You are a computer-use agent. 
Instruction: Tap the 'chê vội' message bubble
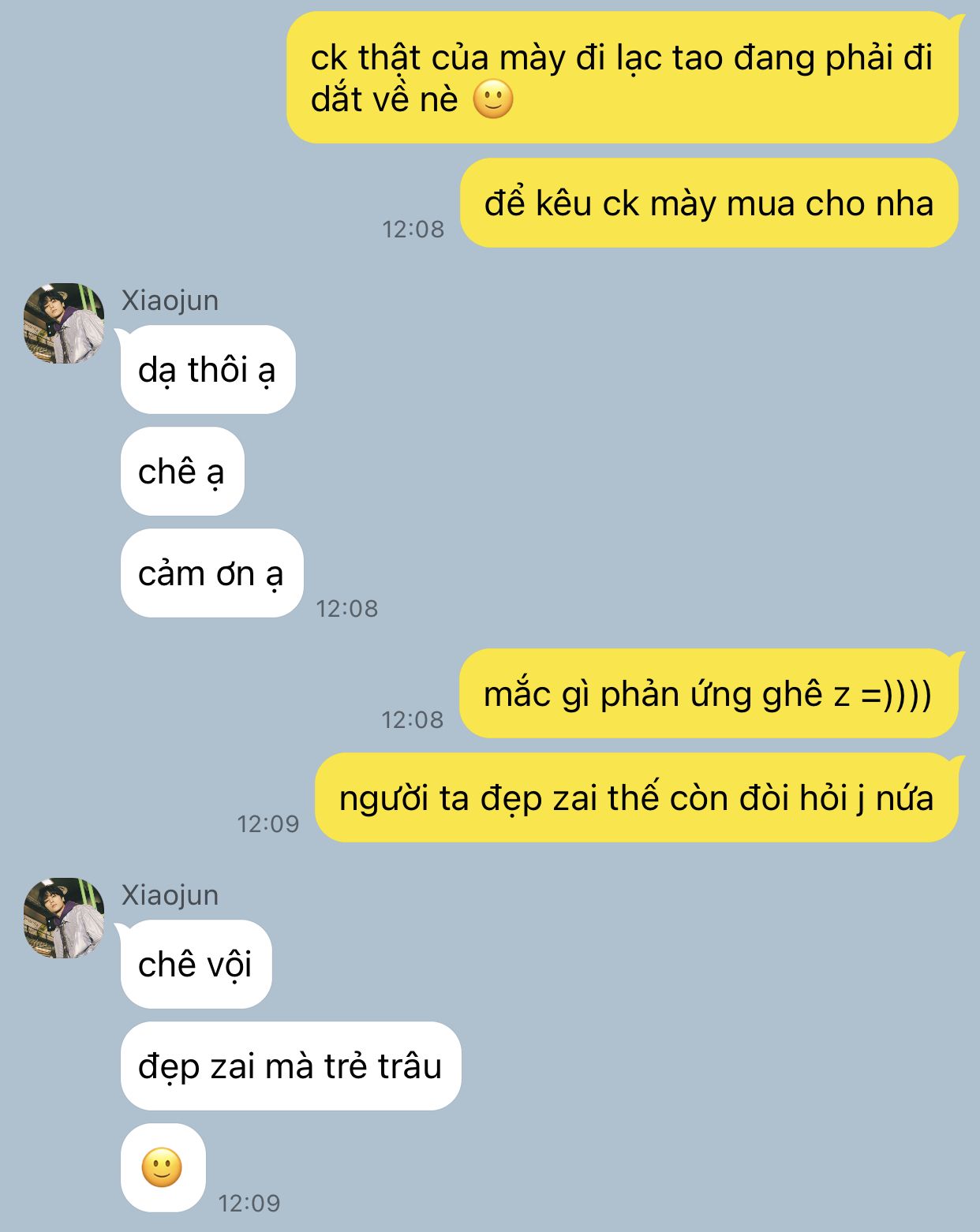coord(196,965)
